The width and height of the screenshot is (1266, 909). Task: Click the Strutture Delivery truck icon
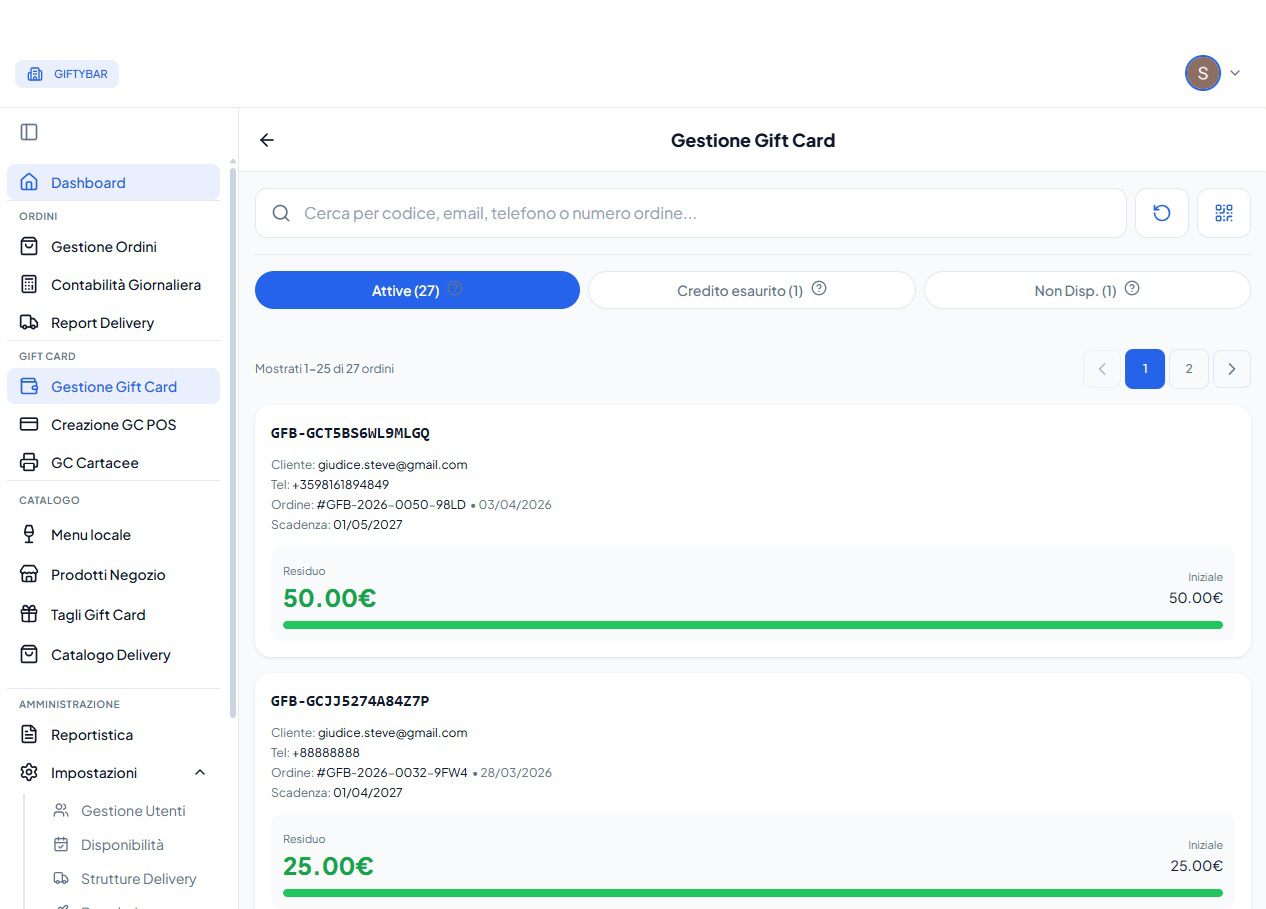click(x=61, y=879)
